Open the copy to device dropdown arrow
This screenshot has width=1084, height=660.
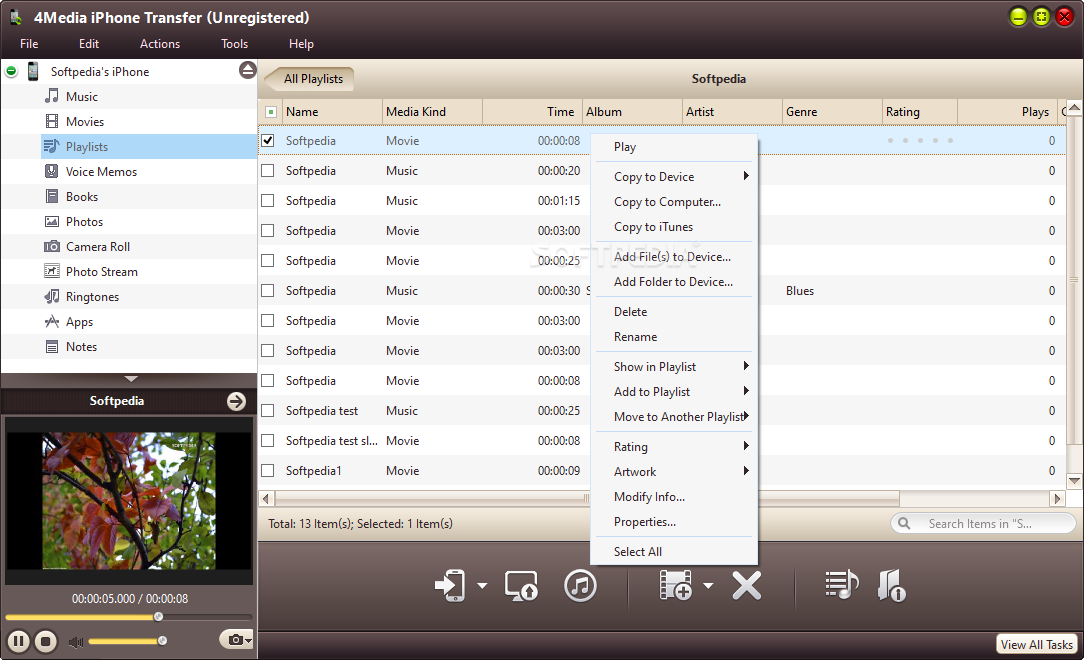[x=482, y=586]
